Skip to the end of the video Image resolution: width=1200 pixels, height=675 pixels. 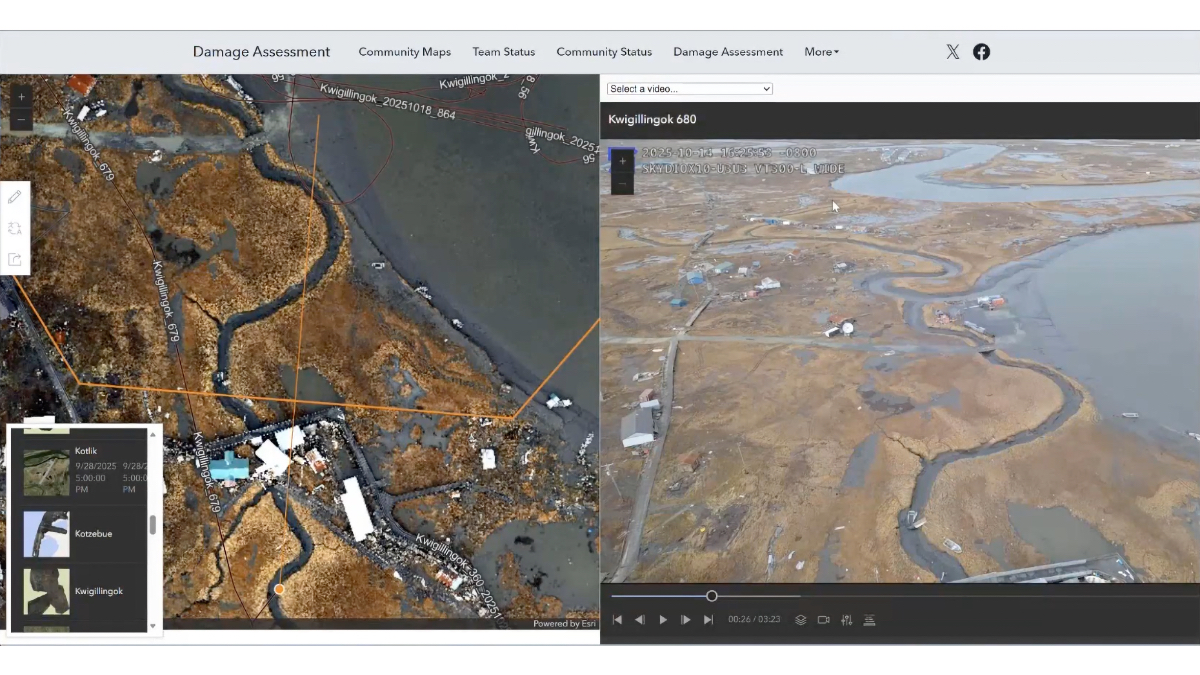[x=708, y=619]
